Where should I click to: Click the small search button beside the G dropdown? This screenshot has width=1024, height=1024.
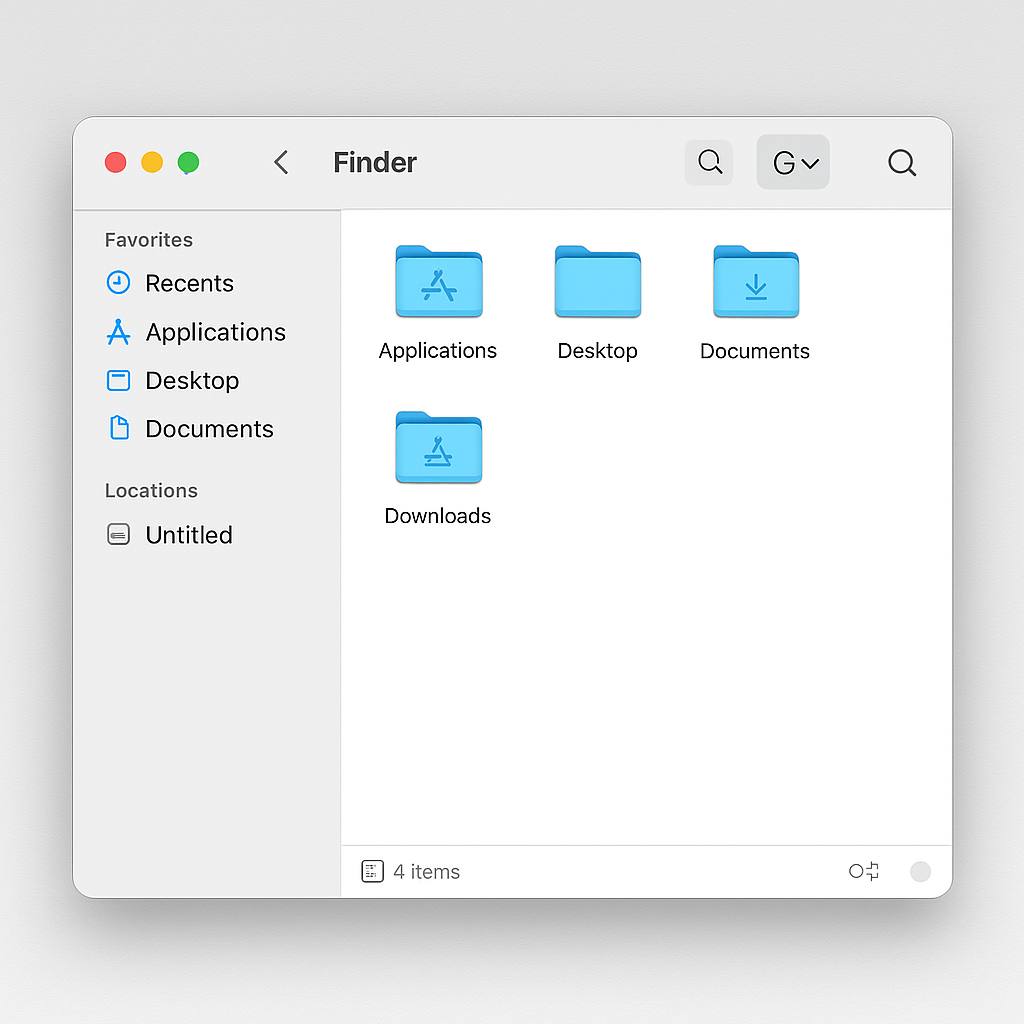(x=709, y=162)
